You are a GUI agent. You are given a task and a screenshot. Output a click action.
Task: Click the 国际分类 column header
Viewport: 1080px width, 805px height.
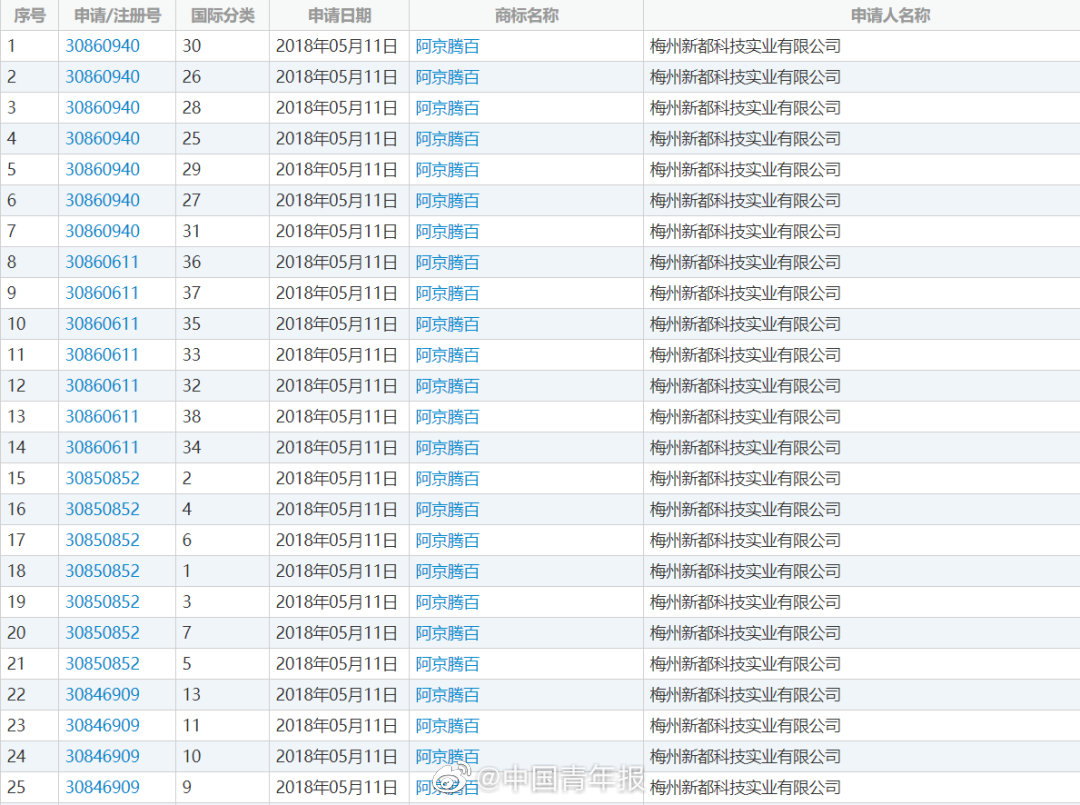tap(222, 15)
